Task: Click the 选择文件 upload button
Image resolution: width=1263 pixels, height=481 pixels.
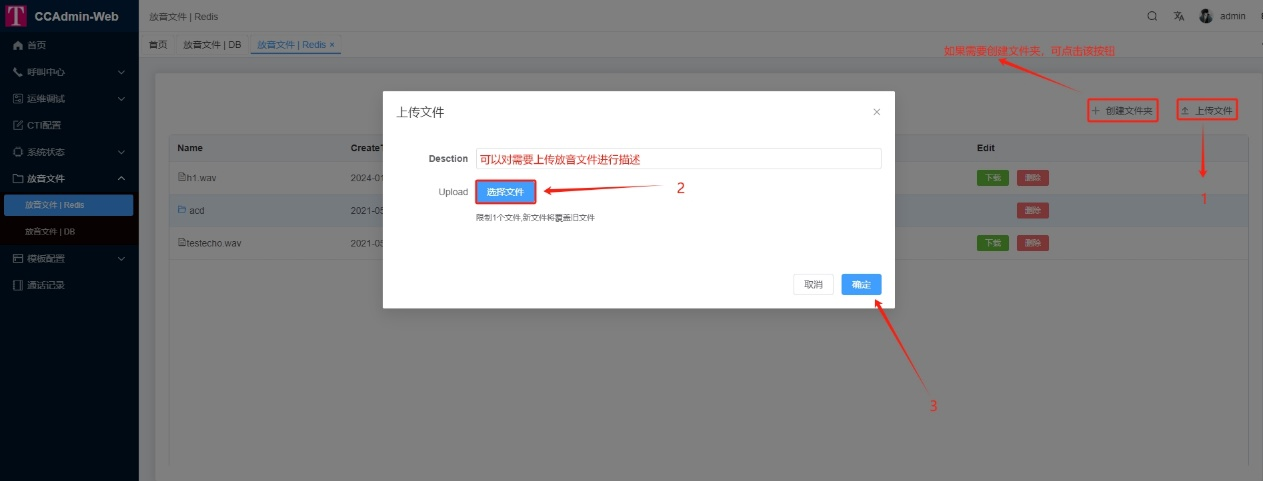Action: click(x=505, y=191)
